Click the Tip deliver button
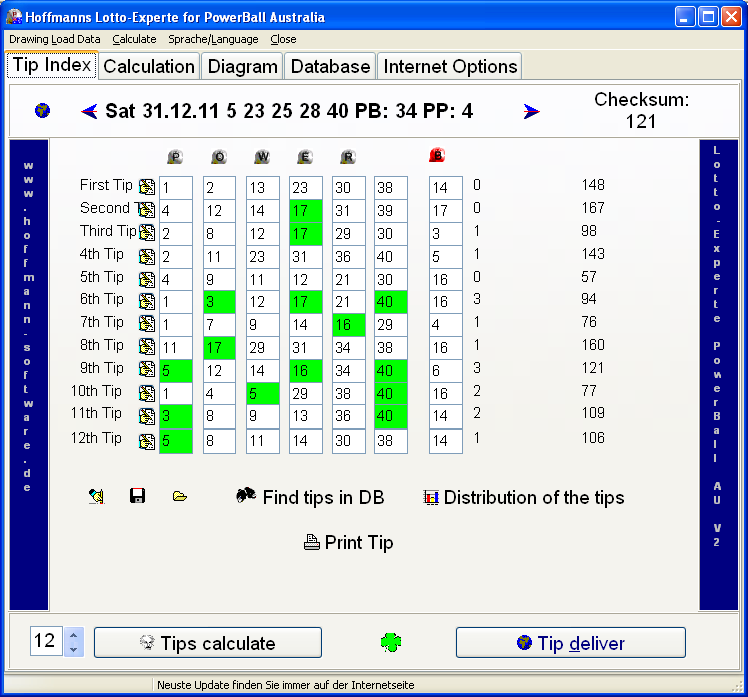The height and width of the screenshot is (697, 748). coord(571,643)
